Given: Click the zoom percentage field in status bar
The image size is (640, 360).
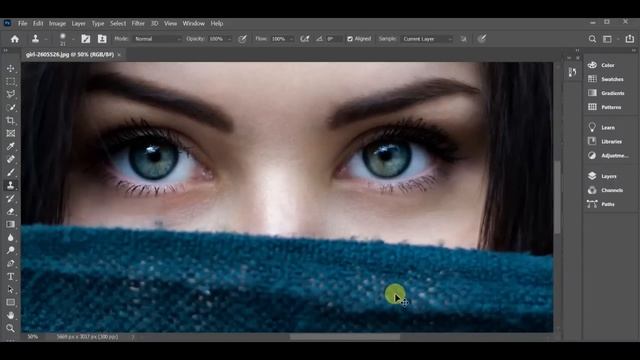Looking at the screenshot, I should pos(33,337).
